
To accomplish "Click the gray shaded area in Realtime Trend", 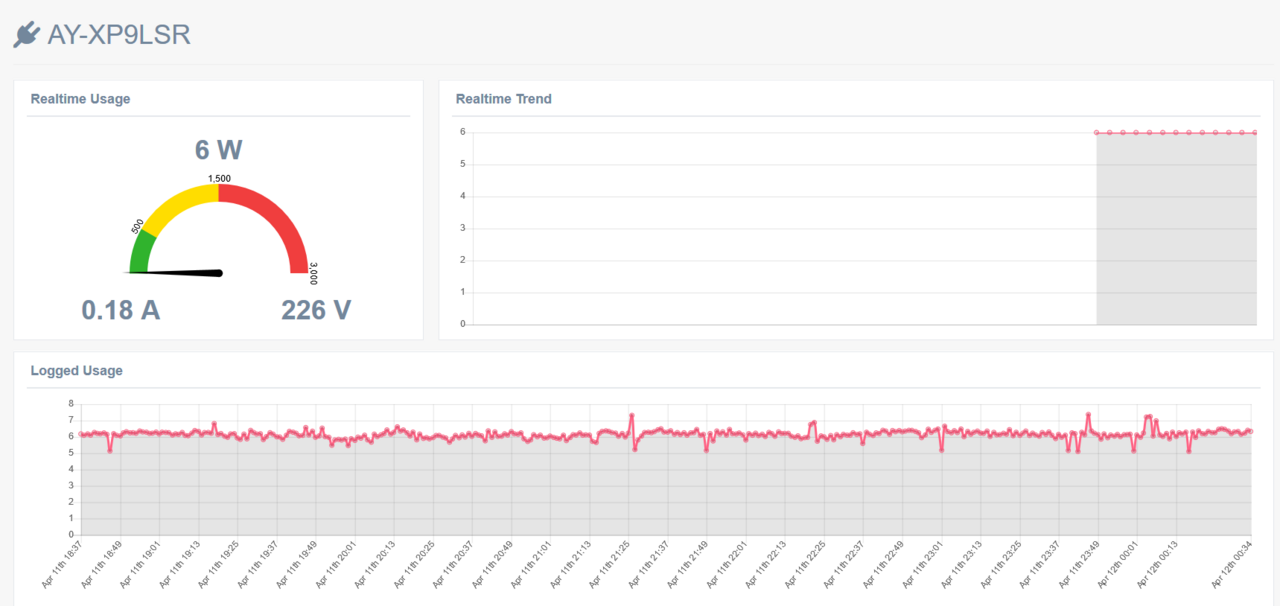I will pos(1175,230).
